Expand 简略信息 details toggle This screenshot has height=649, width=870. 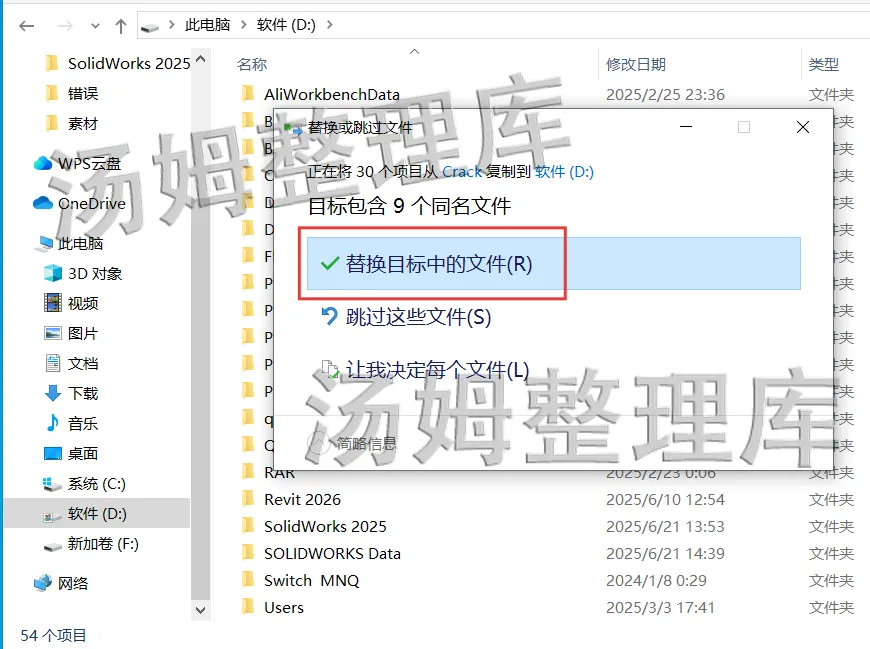[352, 443]
